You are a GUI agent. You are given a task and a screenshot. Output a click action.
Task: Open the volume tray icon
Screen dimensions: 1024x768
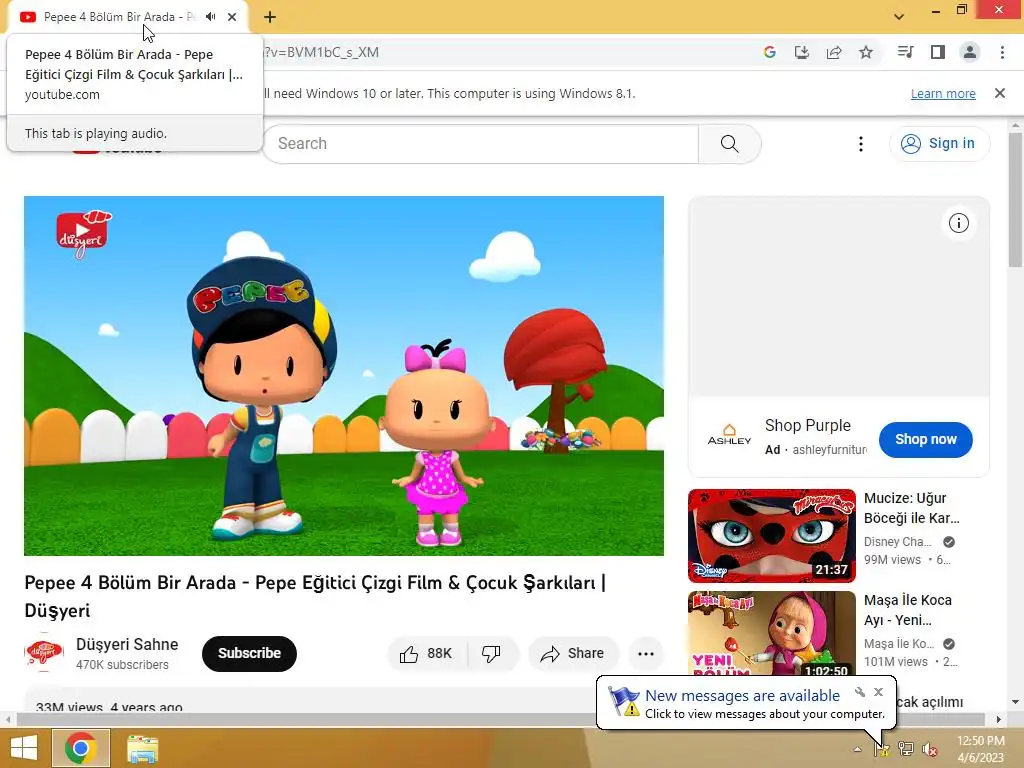click(x=929, y=749)
